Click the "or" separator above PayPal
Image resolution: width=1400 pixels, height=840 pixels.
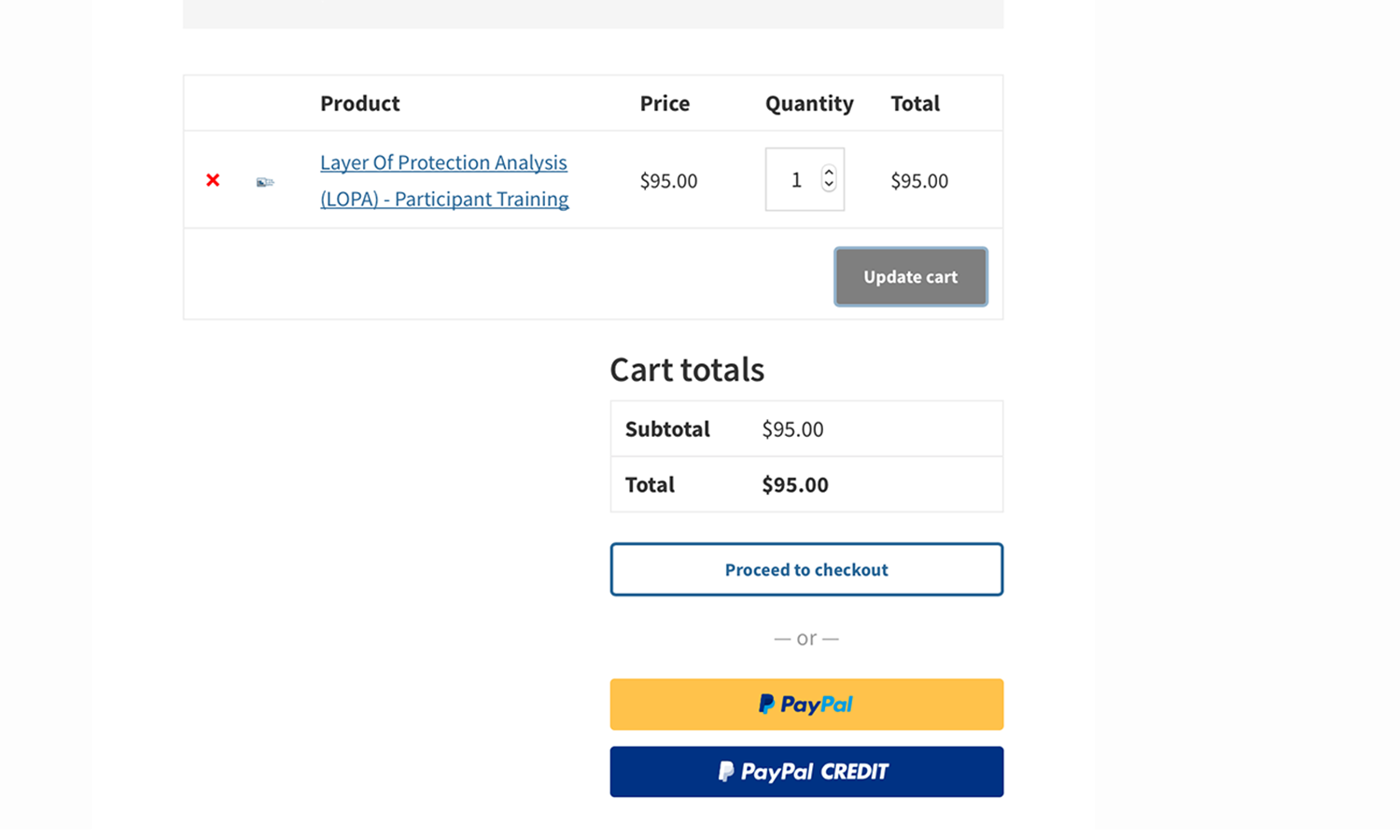click(806, 638)
